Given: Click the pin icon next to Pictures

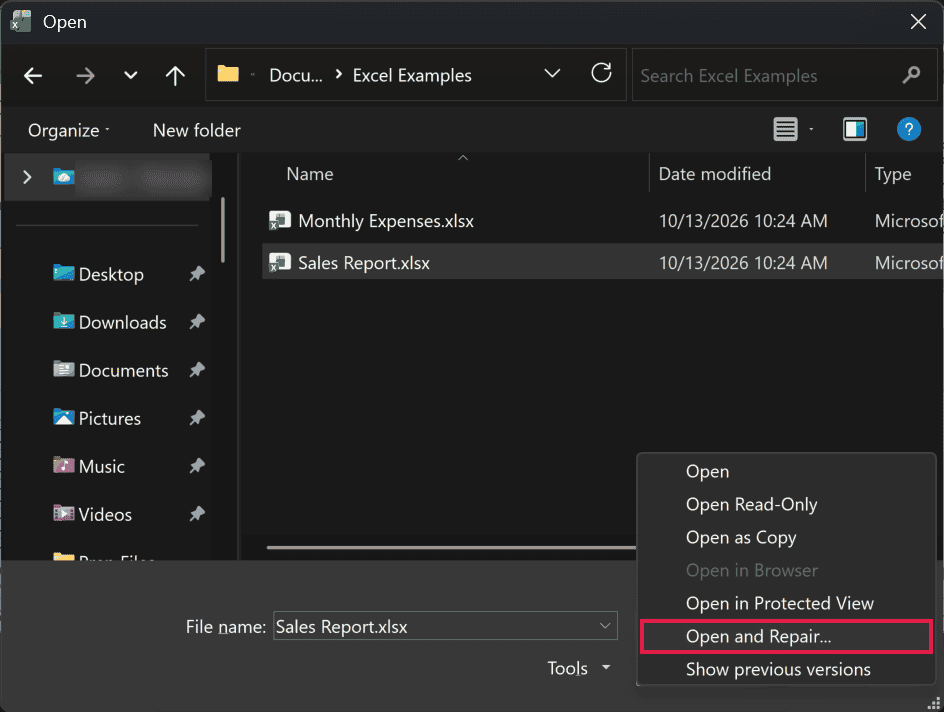Looking at the screenshot, I should coord(197,418).
